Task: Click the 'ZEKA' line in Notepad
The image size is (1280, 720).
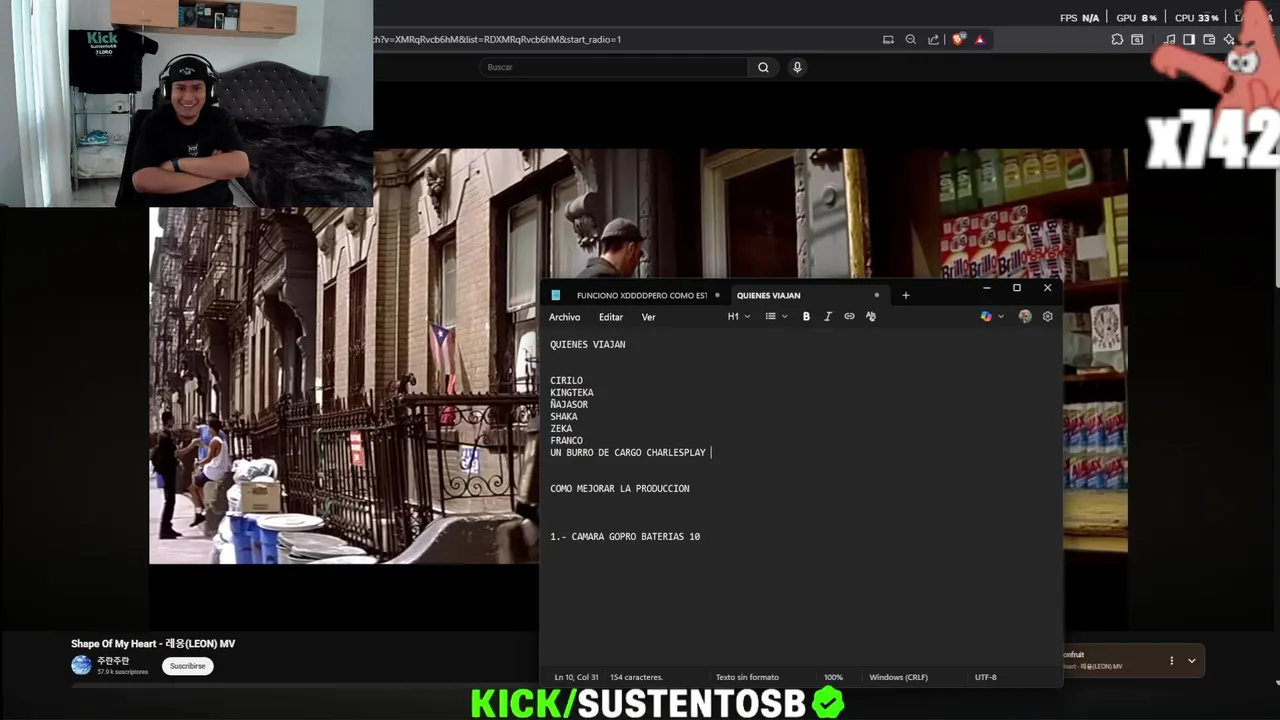Action: [x=561, y=429]
